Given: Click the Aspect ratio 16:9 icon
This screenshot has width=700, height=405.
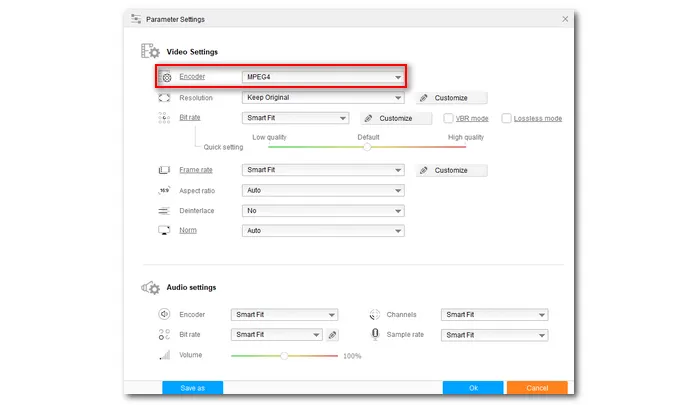Looking at the screenshot, I should (x=165, y=190).
